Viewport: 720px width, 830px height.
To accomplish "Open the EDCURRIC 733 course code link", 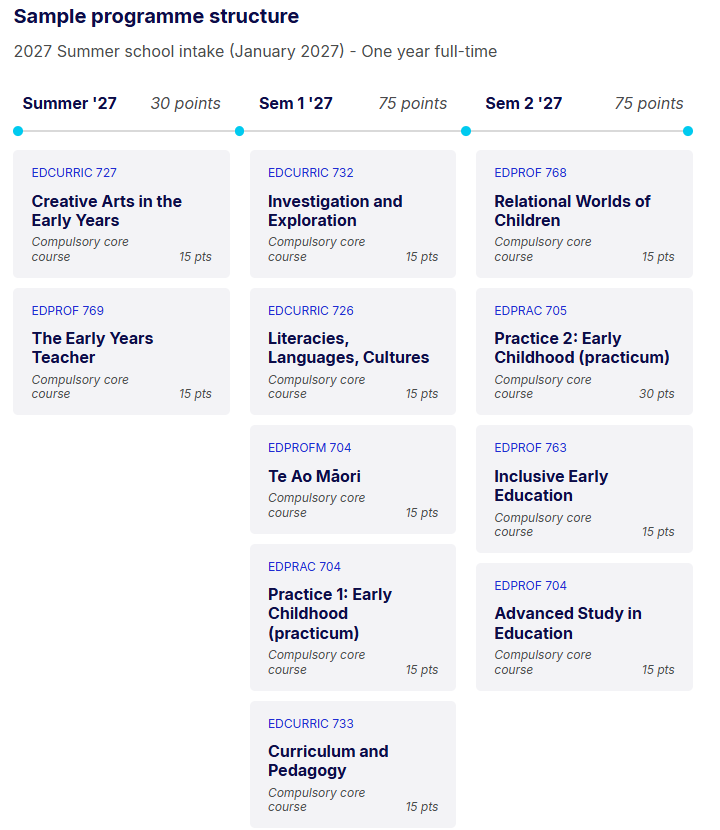I will click(310, 724).
